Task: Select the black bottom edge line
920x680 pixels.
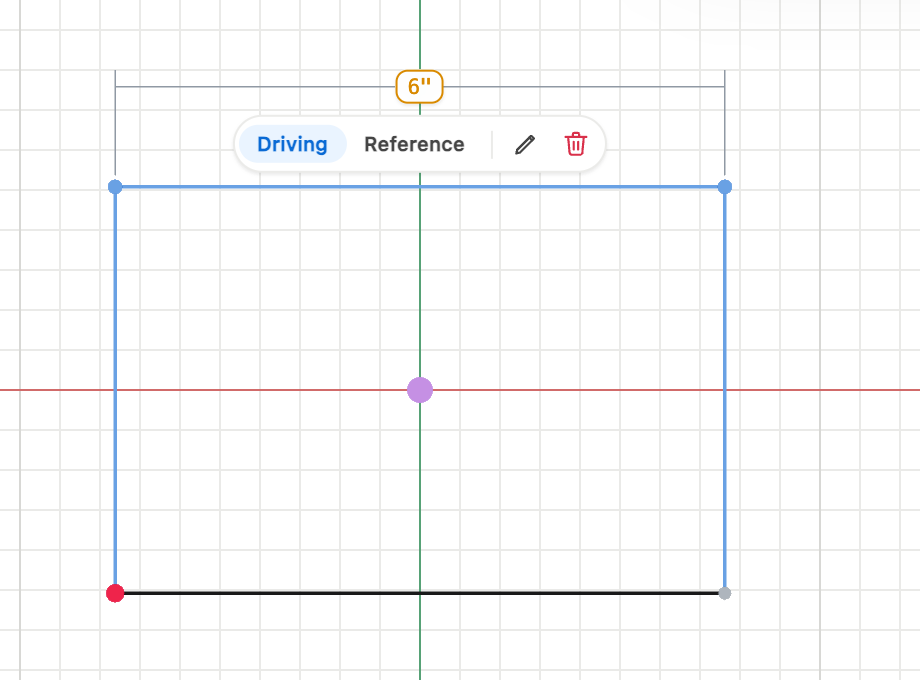Action: click(420, 593)
